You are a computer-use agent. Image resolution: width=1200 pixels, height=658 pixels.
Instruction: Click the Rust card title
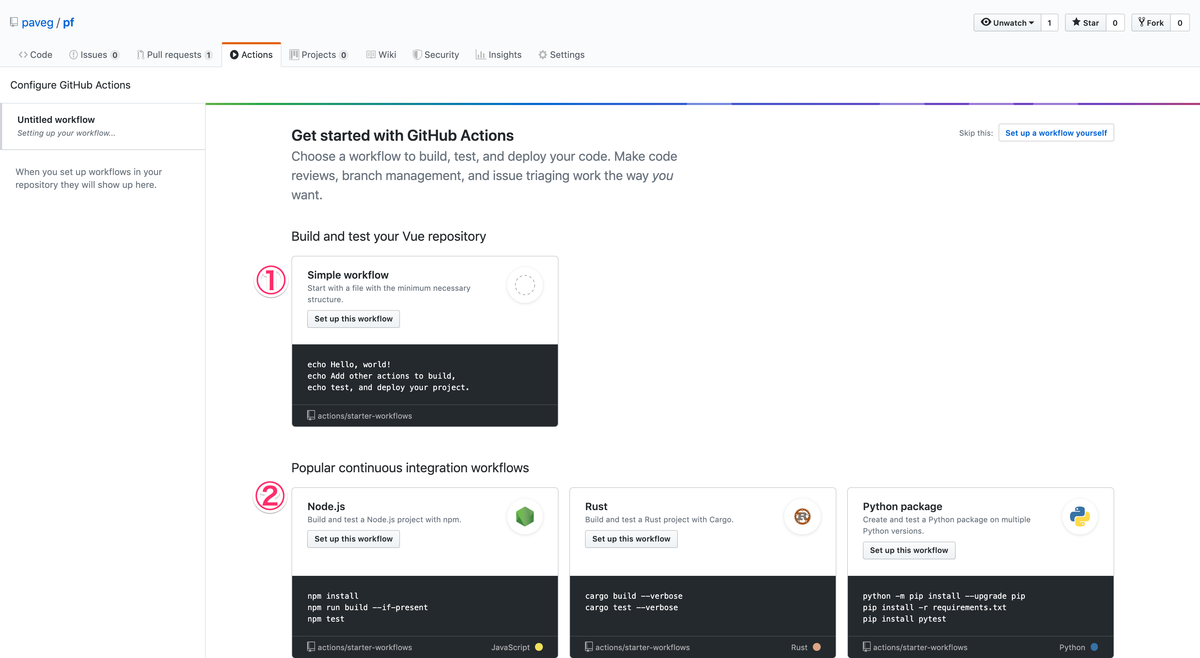(596, 507)
